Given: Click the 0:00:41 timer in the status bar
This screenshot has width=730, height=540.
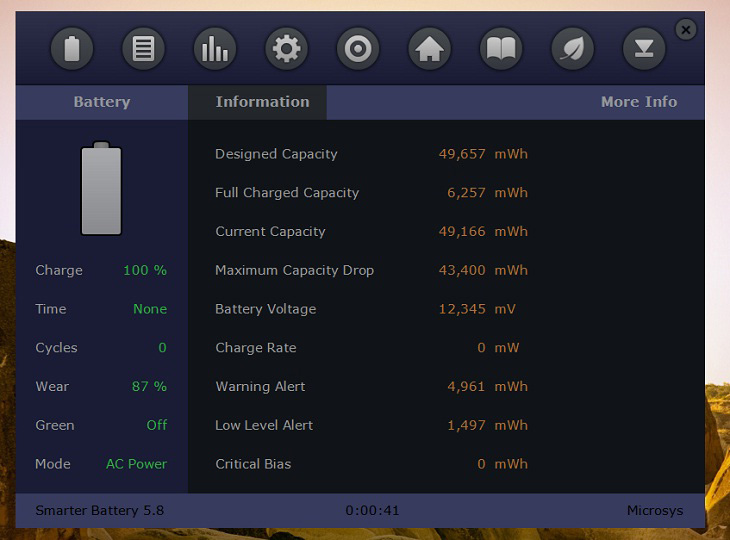Looking at the screenshot, I should [x=372, y=510].
